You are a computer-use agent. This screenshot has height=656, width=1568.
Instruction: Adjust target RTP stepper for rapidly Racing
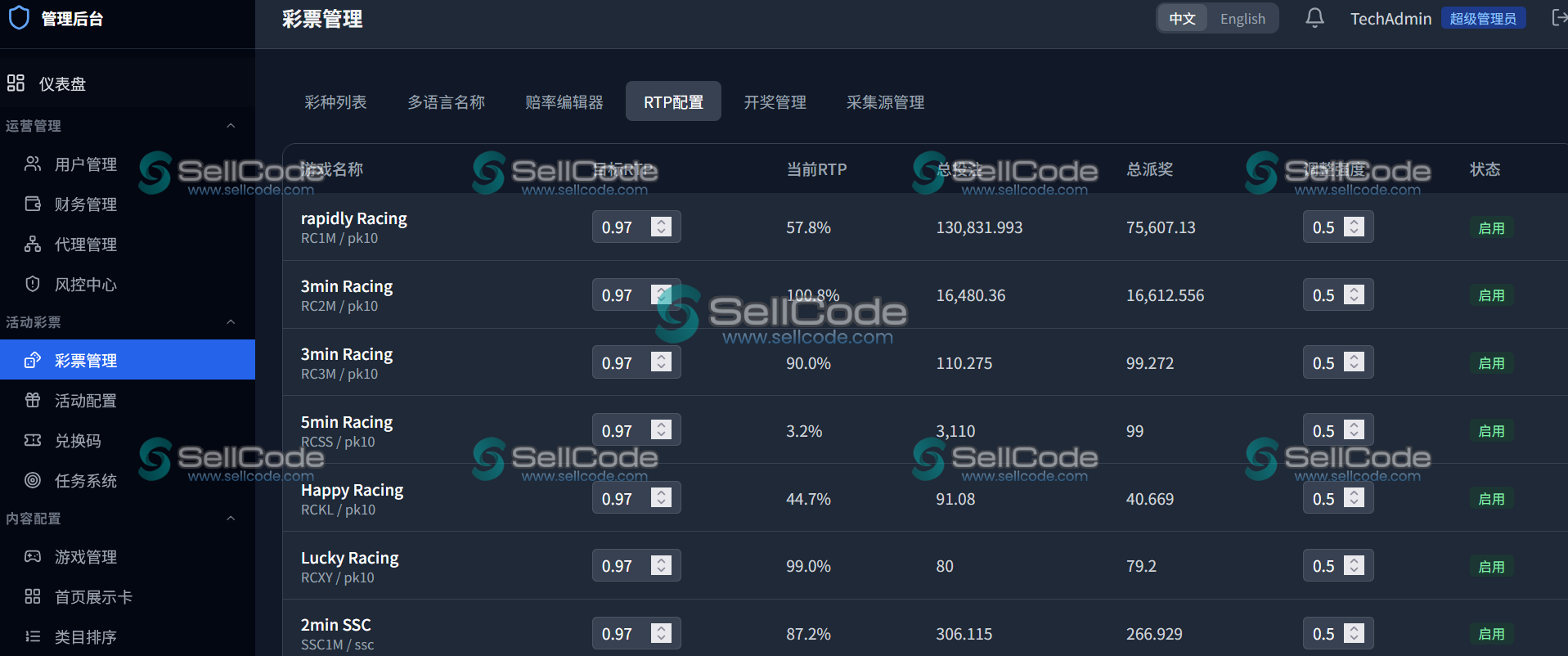click(662, 227)
